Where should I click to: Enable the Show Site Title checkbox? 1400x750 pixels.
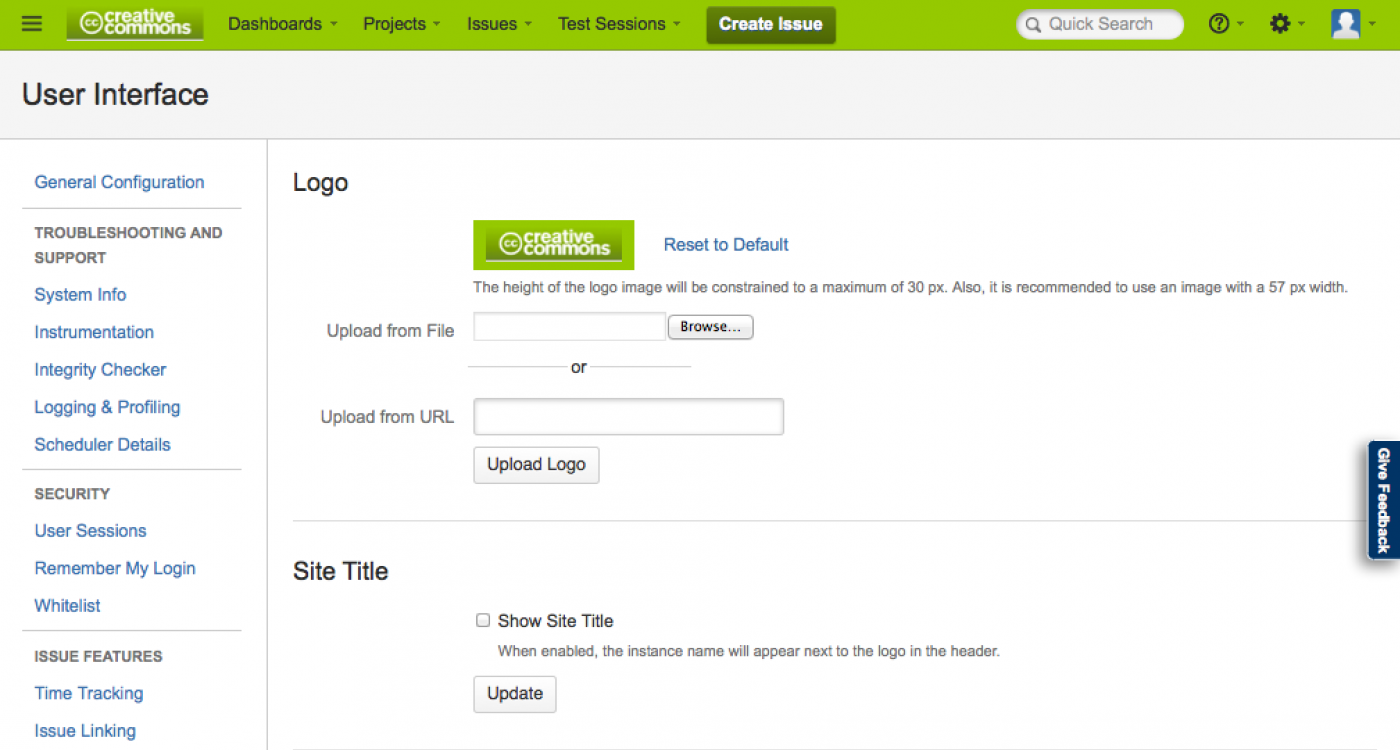483,621
